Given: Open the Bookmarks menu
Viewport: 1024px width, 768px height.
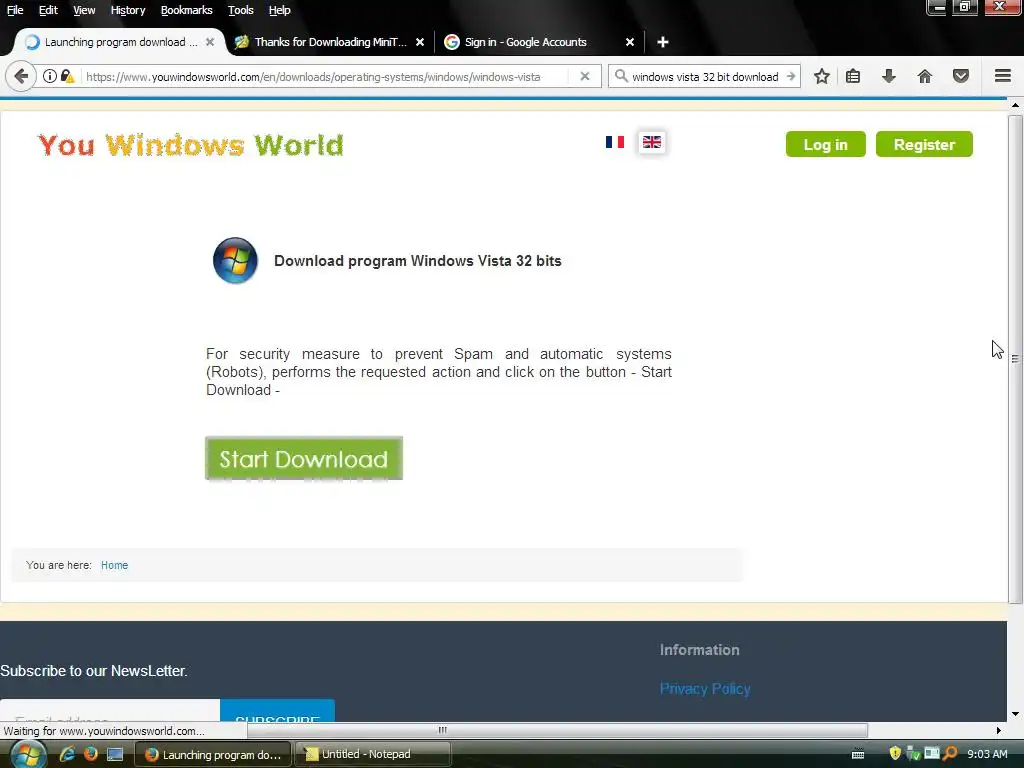Looking at the screenshot, I should (x=186, y=10).
